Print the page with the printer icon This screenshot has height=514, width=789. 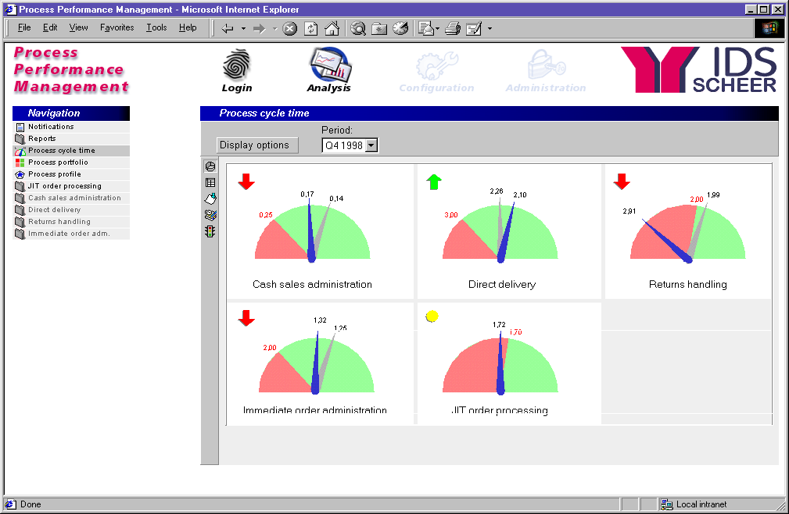tap(453, 29)
